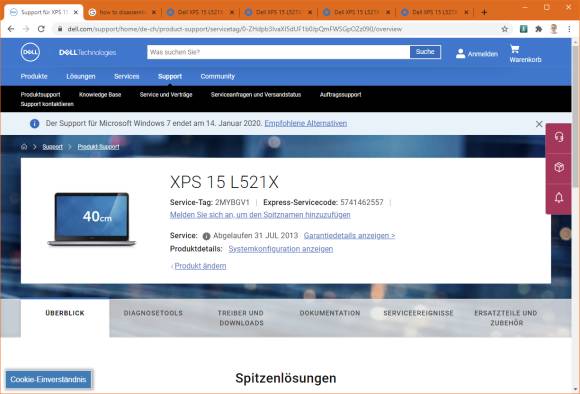
Task: Open the Warenkorb shopping cart icon
Action: 515,49
